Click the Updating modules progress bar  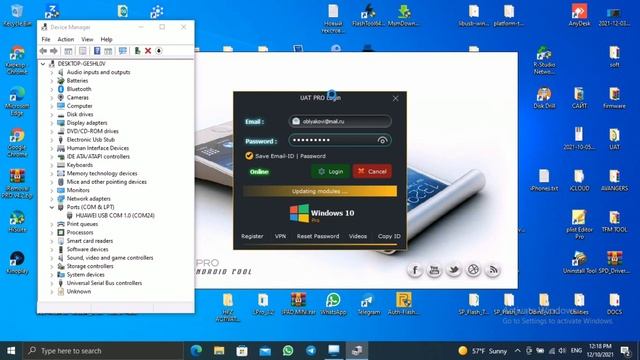pos(320,191)
